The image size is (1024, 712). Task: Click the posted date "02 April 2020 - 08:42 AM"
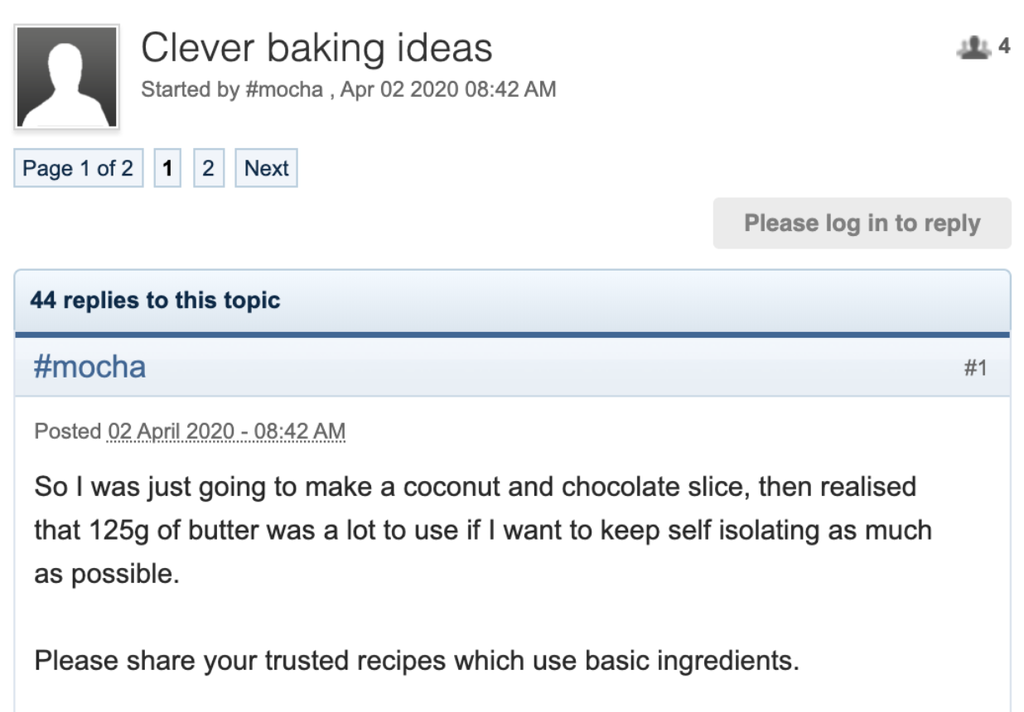tap(226, 432)
